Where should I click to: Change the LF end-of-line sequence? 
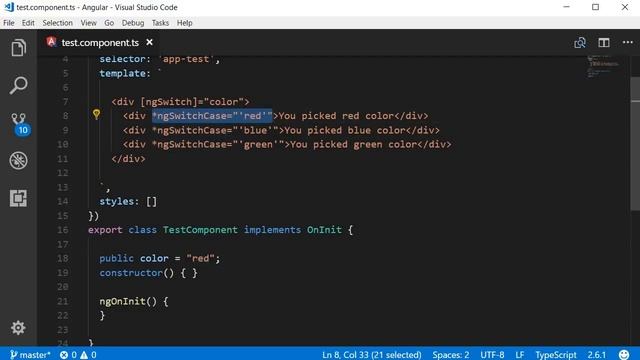[x=520, y=354]
